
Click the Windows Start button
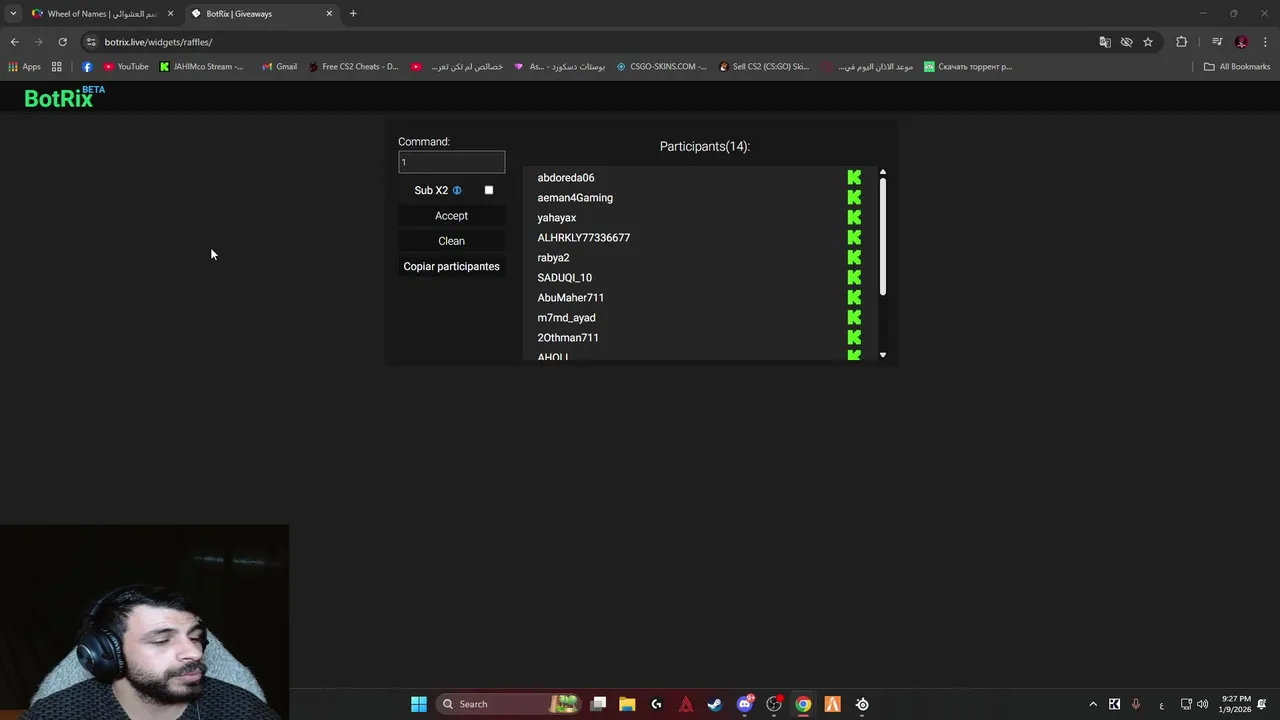coord(419,704)
